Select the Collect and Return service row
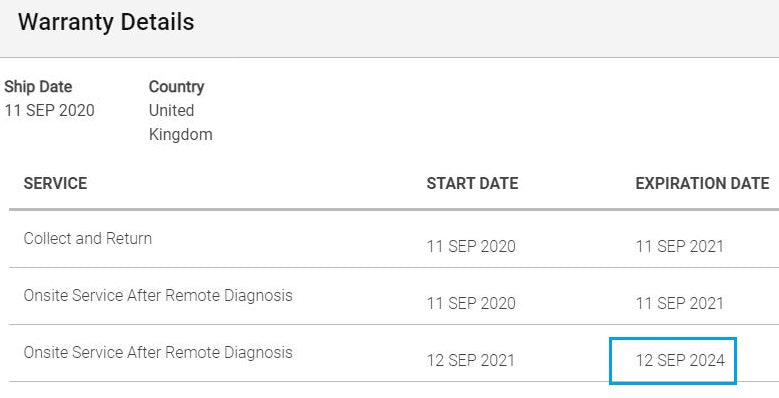779x398 pixels. (x=394, y=239)
